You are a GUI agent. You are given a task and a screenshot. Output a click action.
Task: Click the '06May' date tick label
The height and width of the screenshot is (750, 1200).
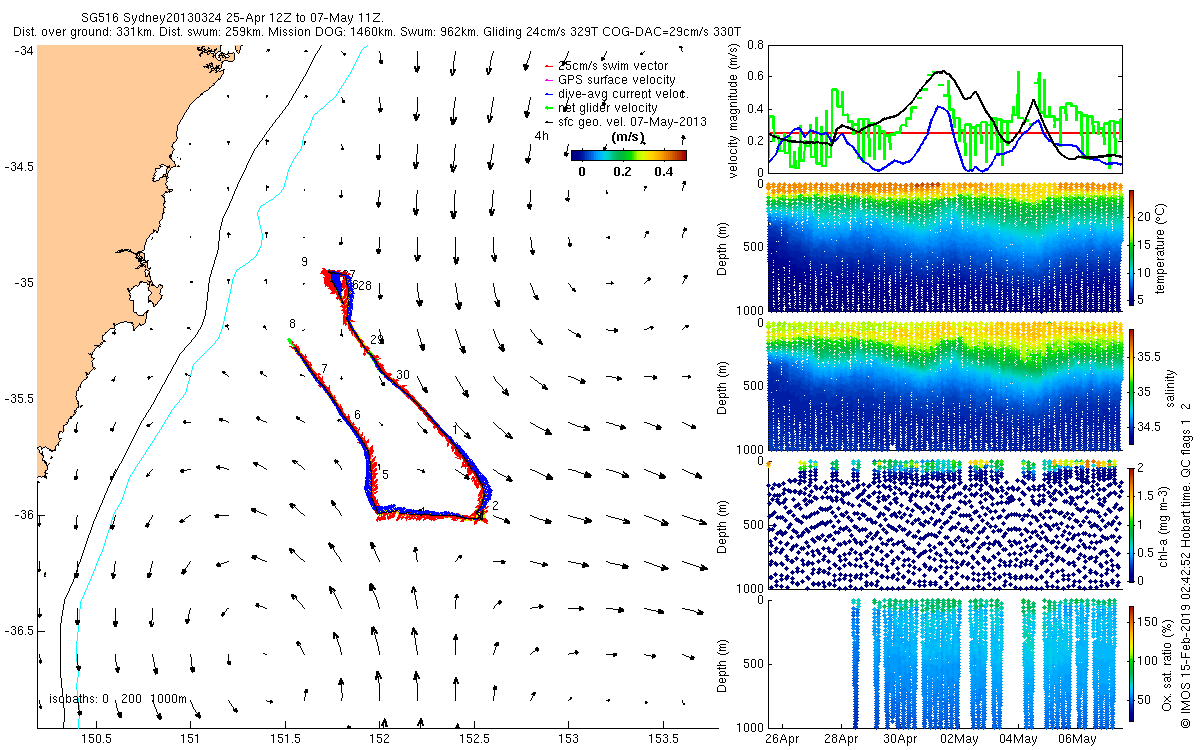click(x=1077, y=740)
